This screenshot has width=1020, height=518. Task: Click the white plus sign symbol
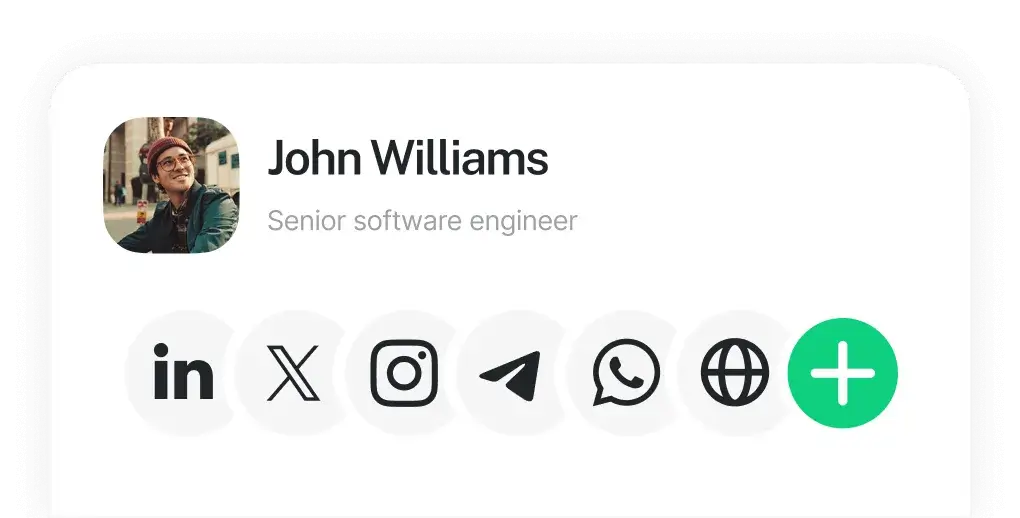(842, 373)
